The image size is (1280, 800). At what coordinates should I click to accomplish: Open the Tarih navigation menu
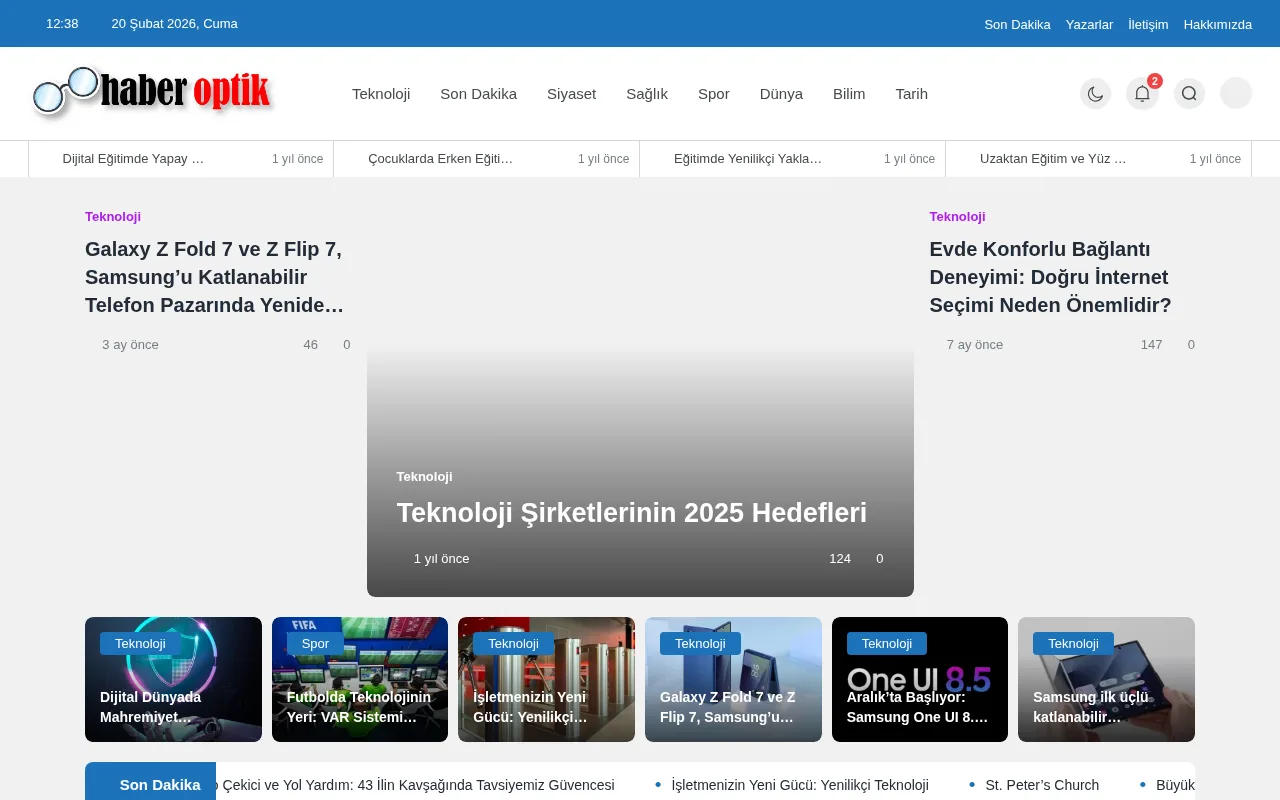[911, 93]
